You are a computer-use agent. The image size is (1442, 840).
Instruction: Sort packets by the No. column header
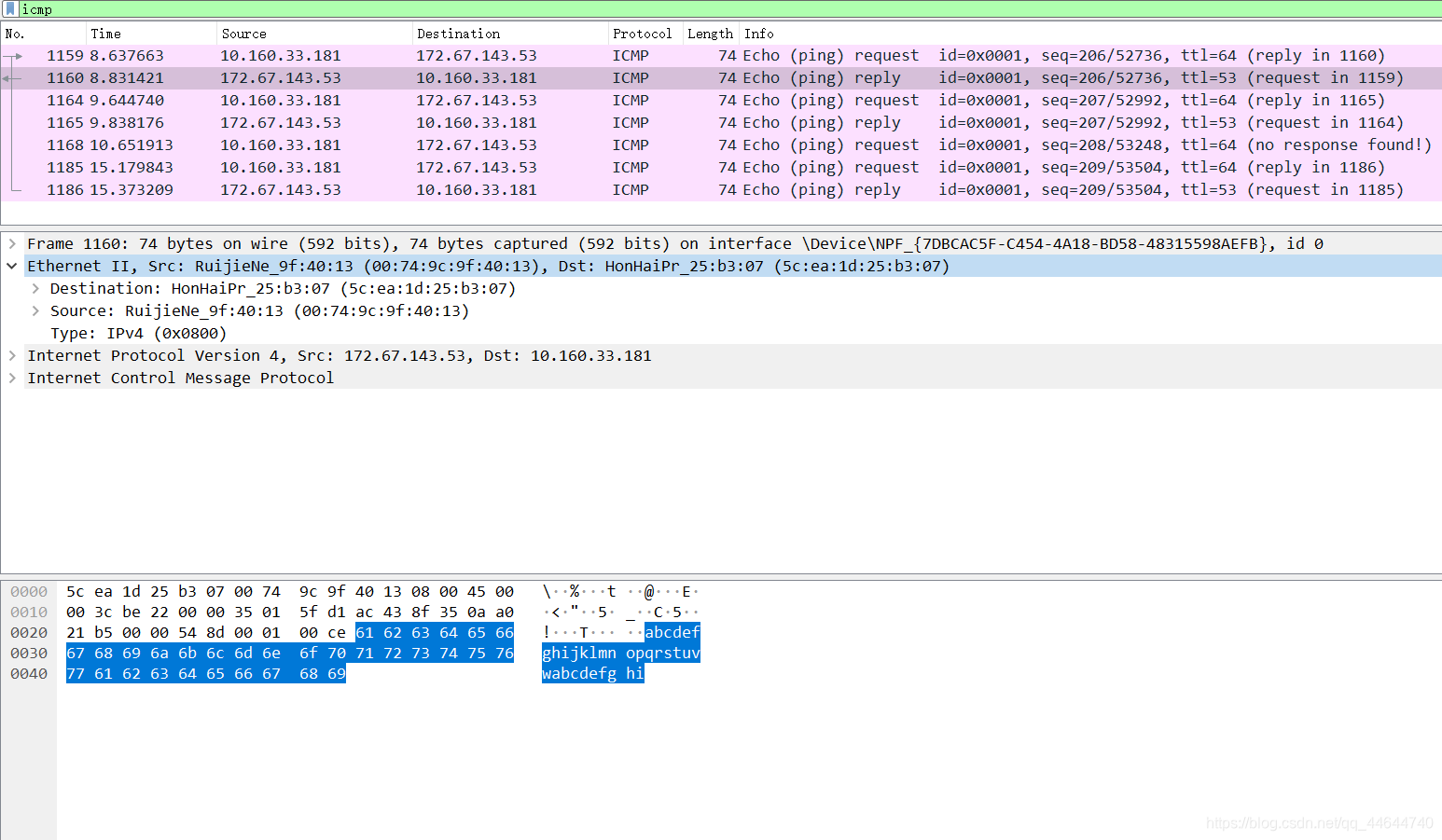tap(44, 34)
